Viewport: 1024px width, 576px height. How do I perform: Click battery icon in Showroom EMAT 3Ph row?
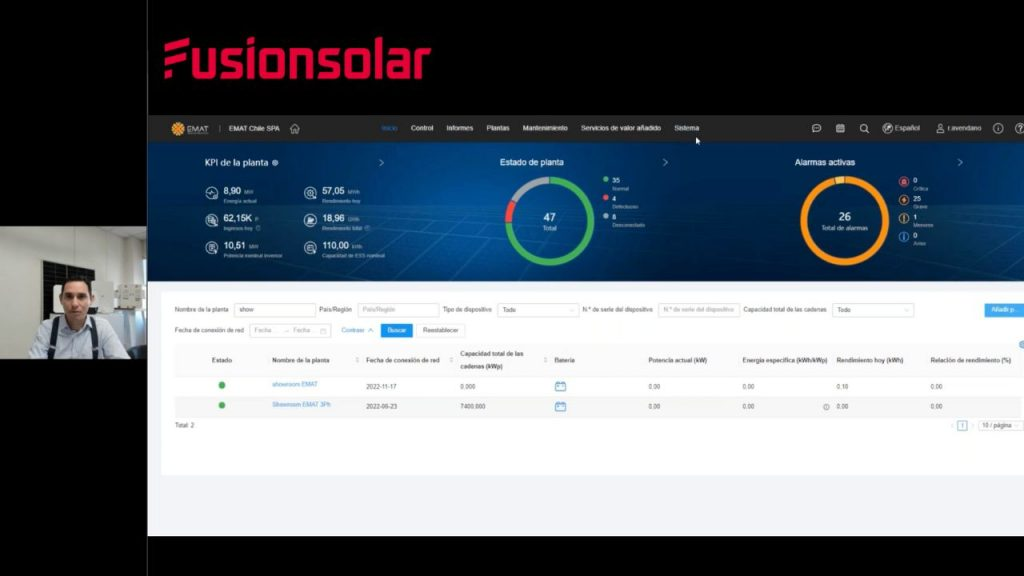point(560,406)
